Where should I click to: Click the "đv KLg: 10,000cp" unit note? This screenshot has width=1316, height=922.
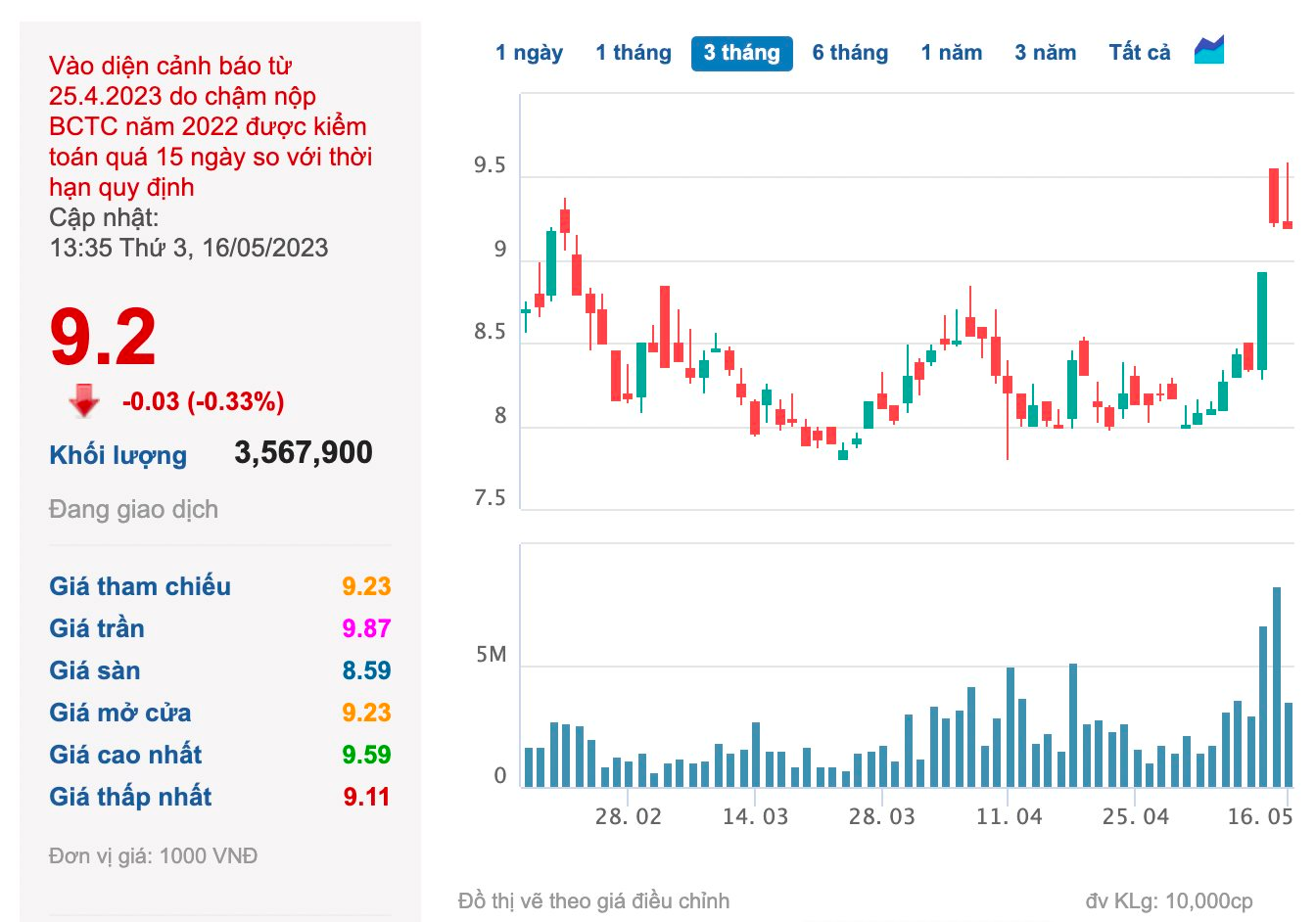coord(1169,901)
